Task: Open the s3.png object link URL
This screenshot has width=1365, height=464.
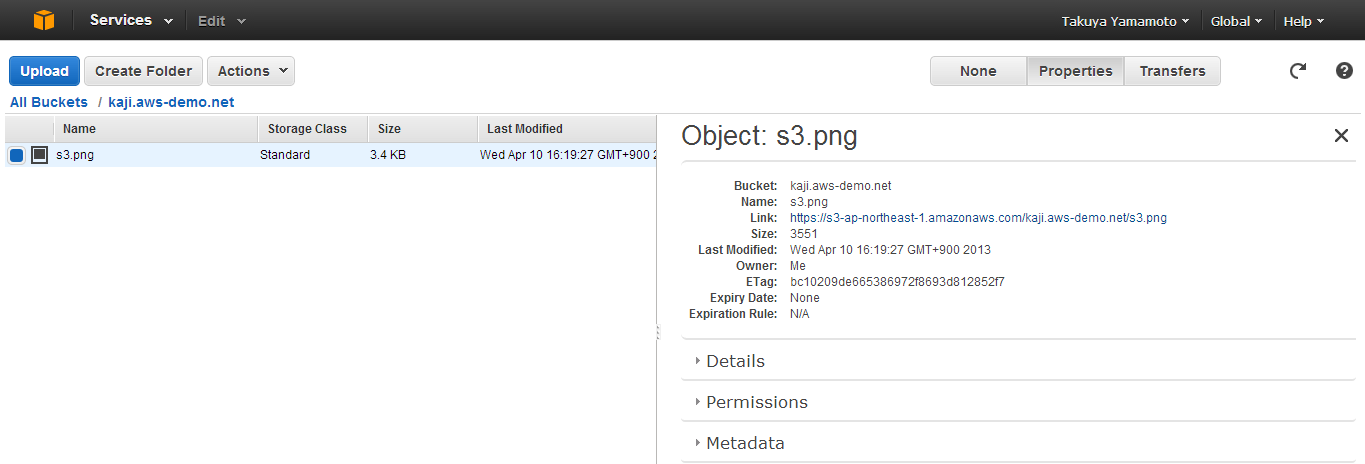Action: (x=978, y=217)
